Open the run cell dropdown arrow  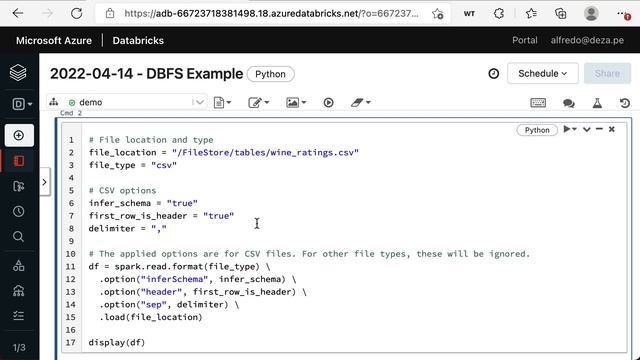570,129
